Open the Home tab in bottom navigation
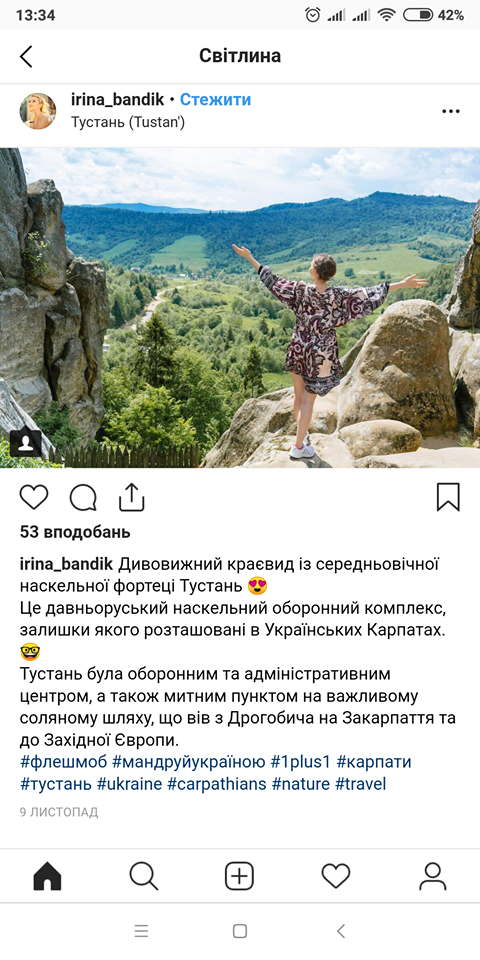 (x=47, y=876)
